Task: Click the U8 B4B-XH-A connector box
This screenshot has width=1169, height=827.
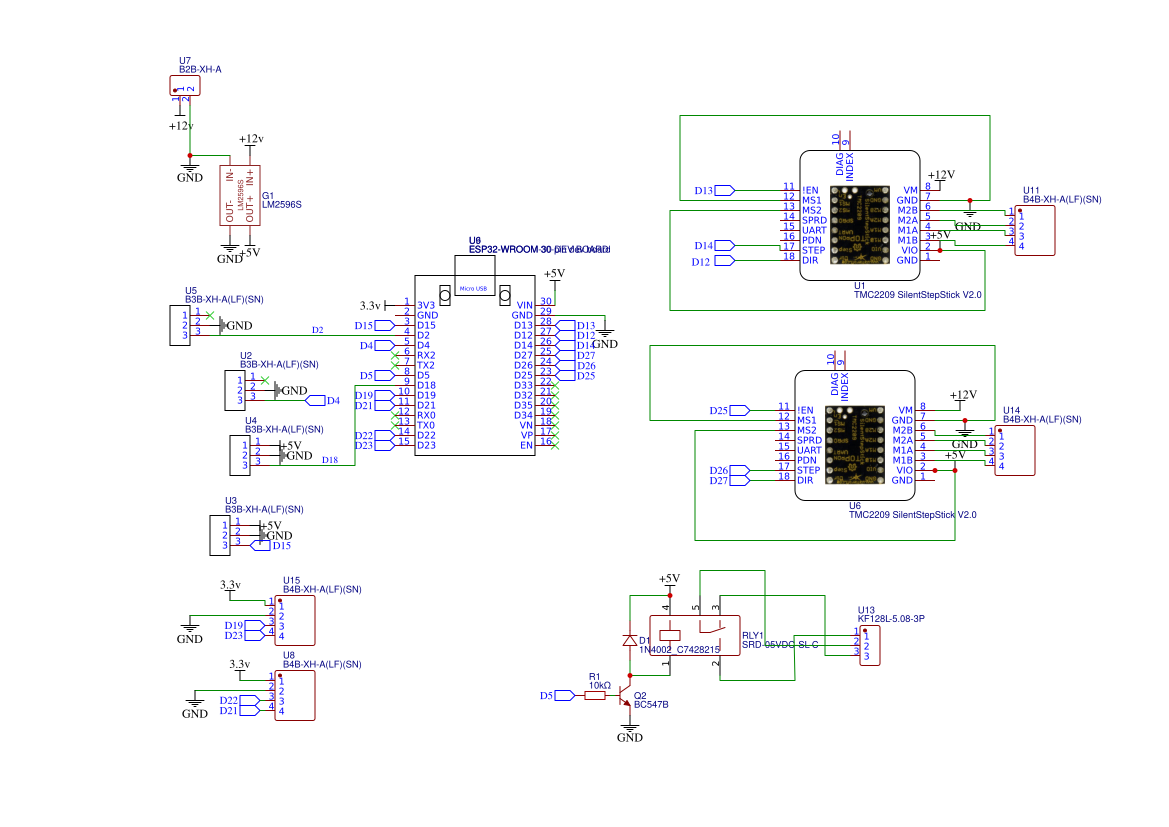Action: 295,696
